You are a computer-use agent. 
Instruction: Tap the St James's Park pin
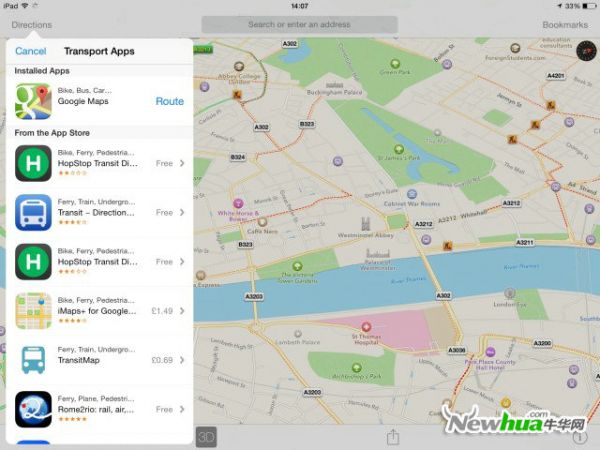399,149
